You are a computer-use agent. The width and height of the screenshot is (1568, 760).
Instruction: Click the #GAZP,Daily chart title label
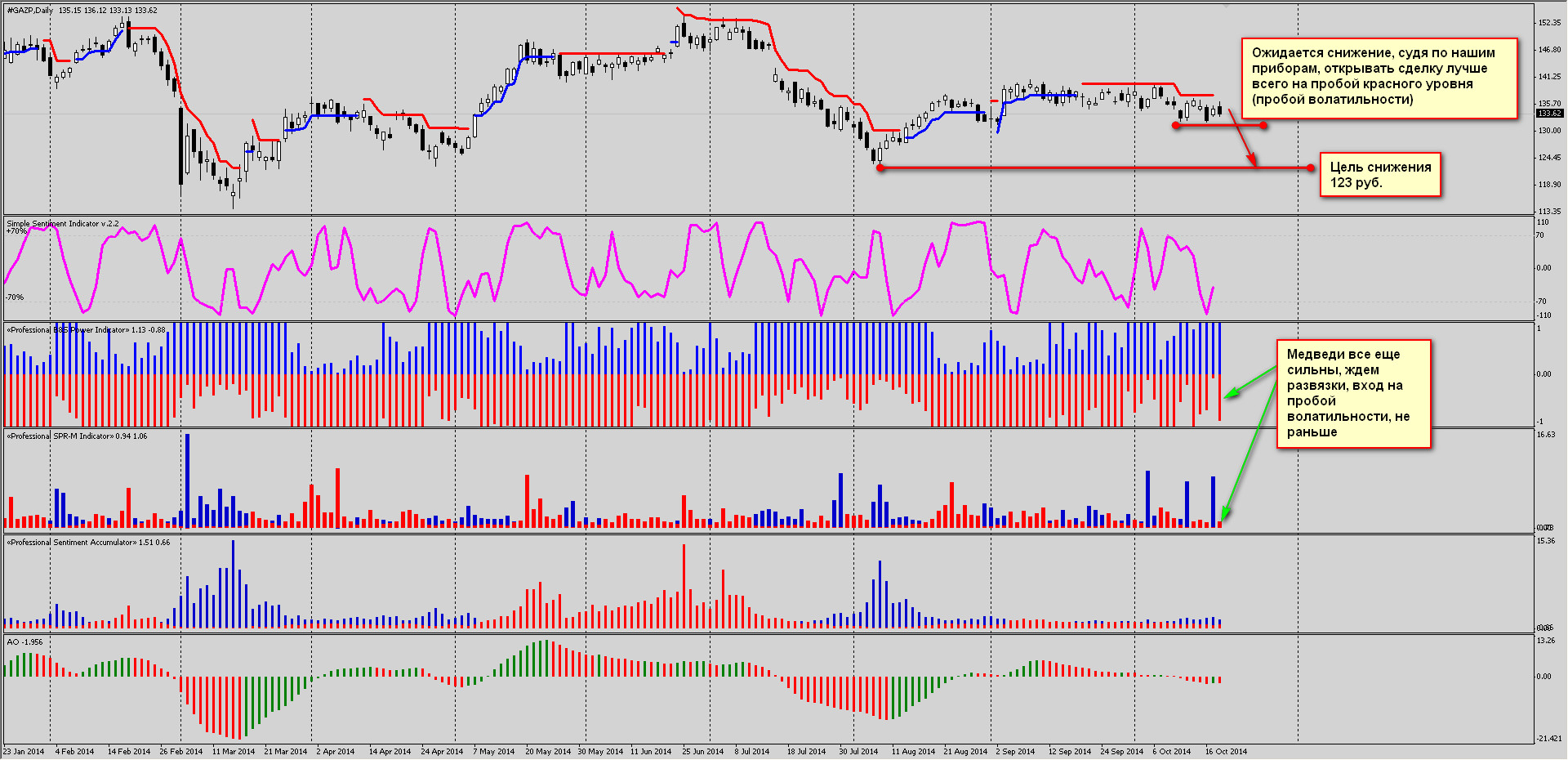point(30,11)
